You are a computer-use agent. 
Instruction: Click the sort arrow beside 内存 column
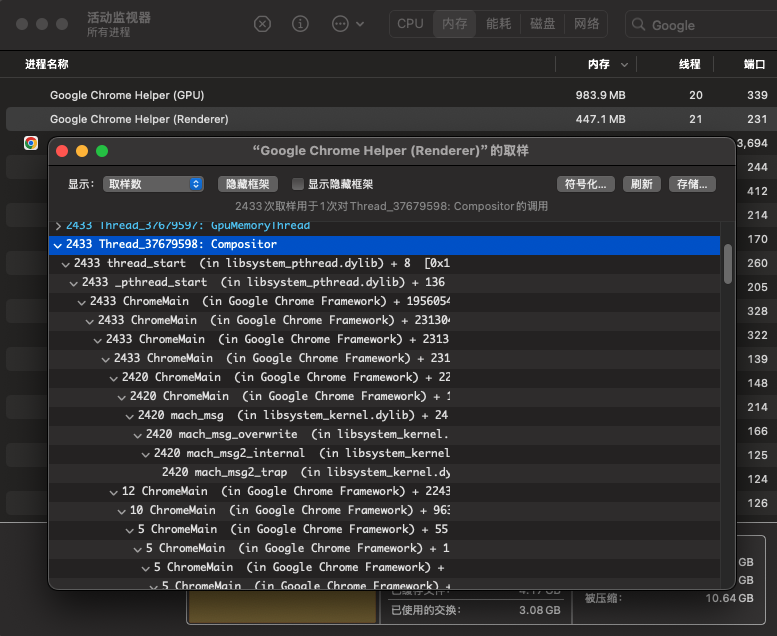(x=625, y=65)
